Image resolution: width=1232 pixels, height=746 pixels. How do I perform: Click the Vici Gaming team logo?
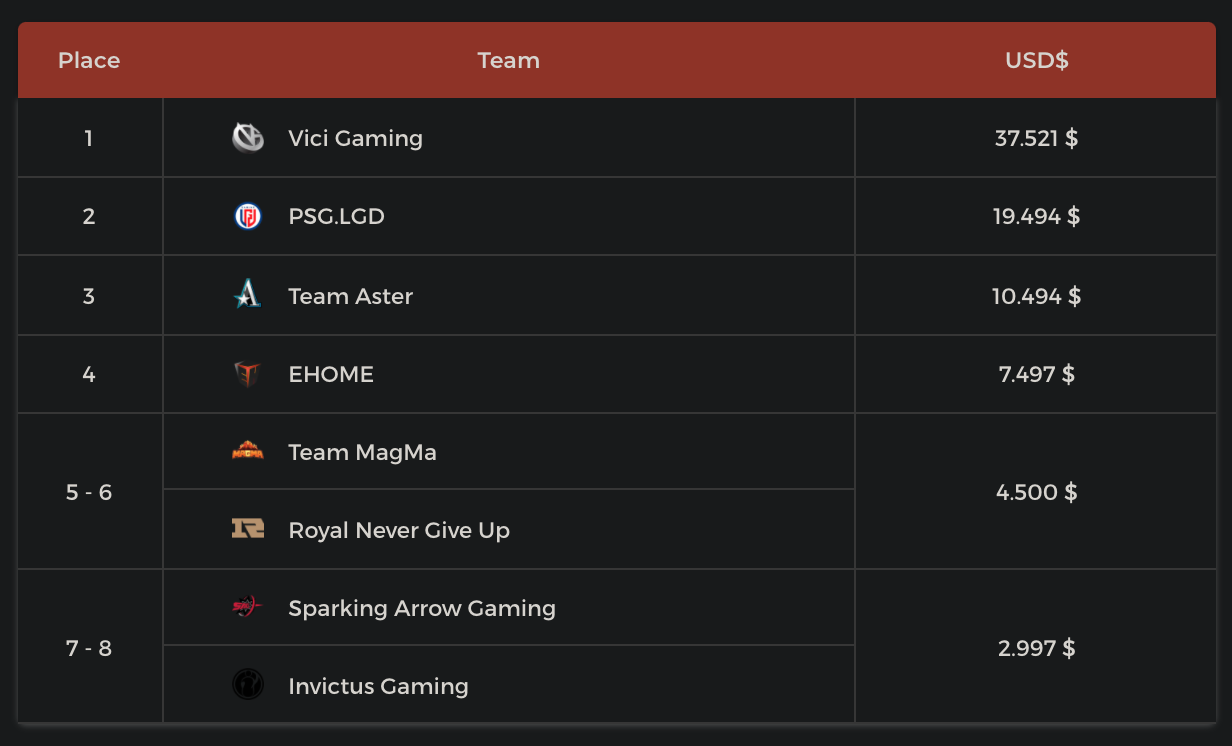(248, 138)
